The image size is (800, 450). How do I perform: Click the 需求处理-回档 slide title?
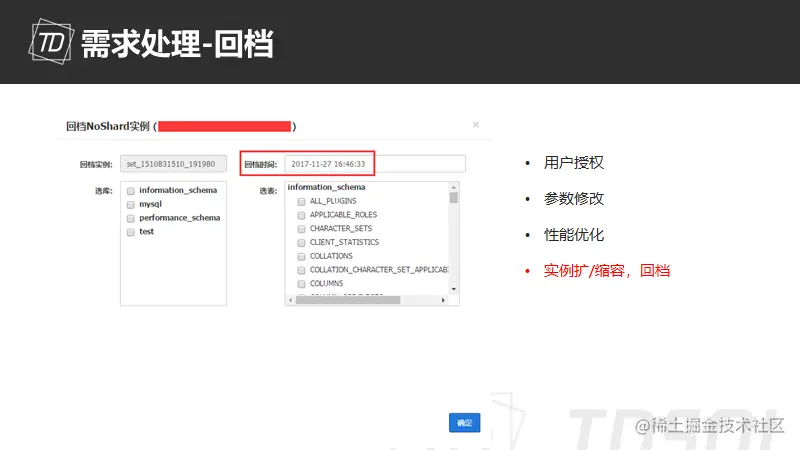pyautogui.click(x=177, y=44)
